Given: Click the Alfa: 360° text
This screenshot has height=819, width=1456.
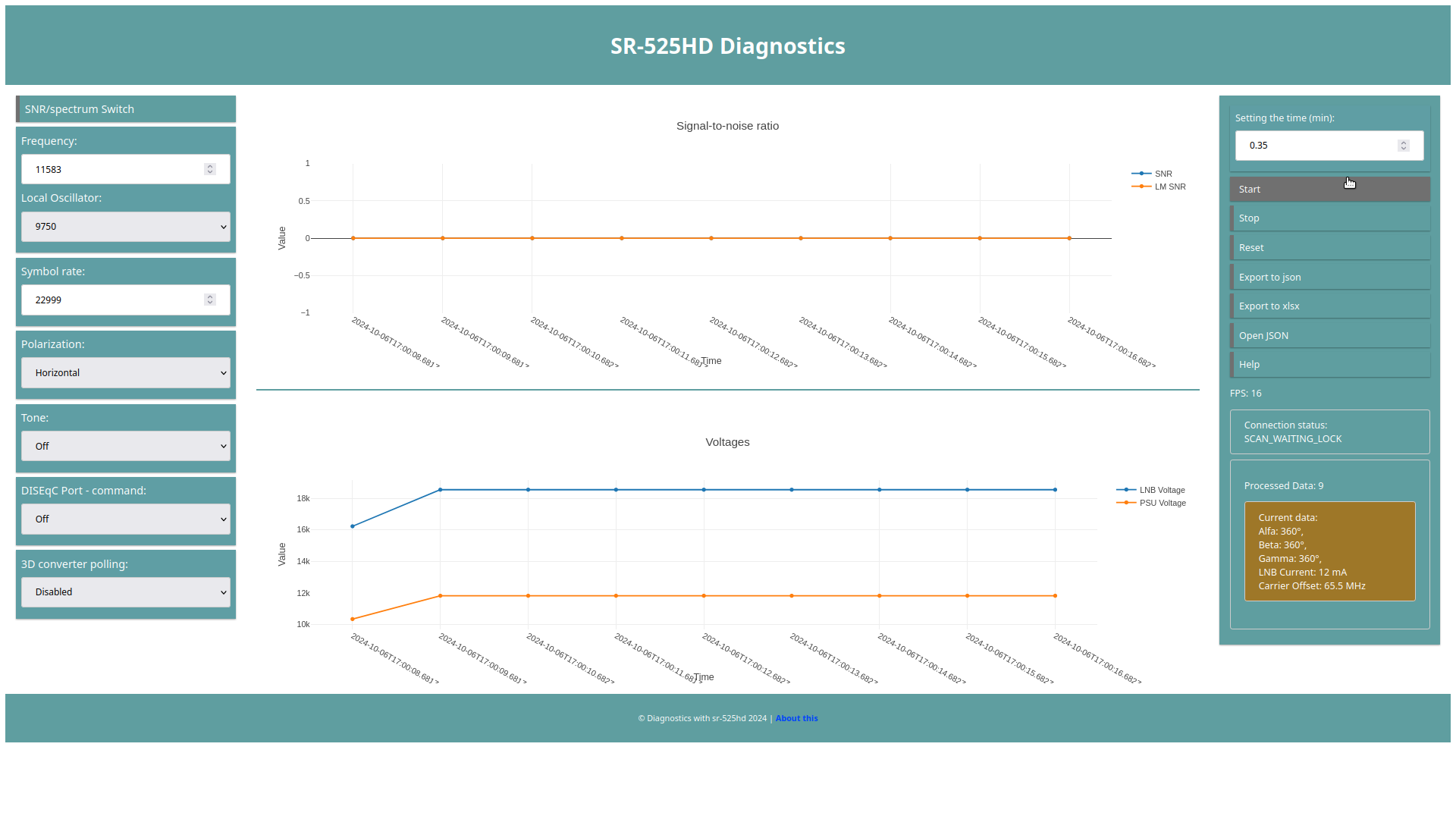Looking at the screenshot, I should (1281, 532).
